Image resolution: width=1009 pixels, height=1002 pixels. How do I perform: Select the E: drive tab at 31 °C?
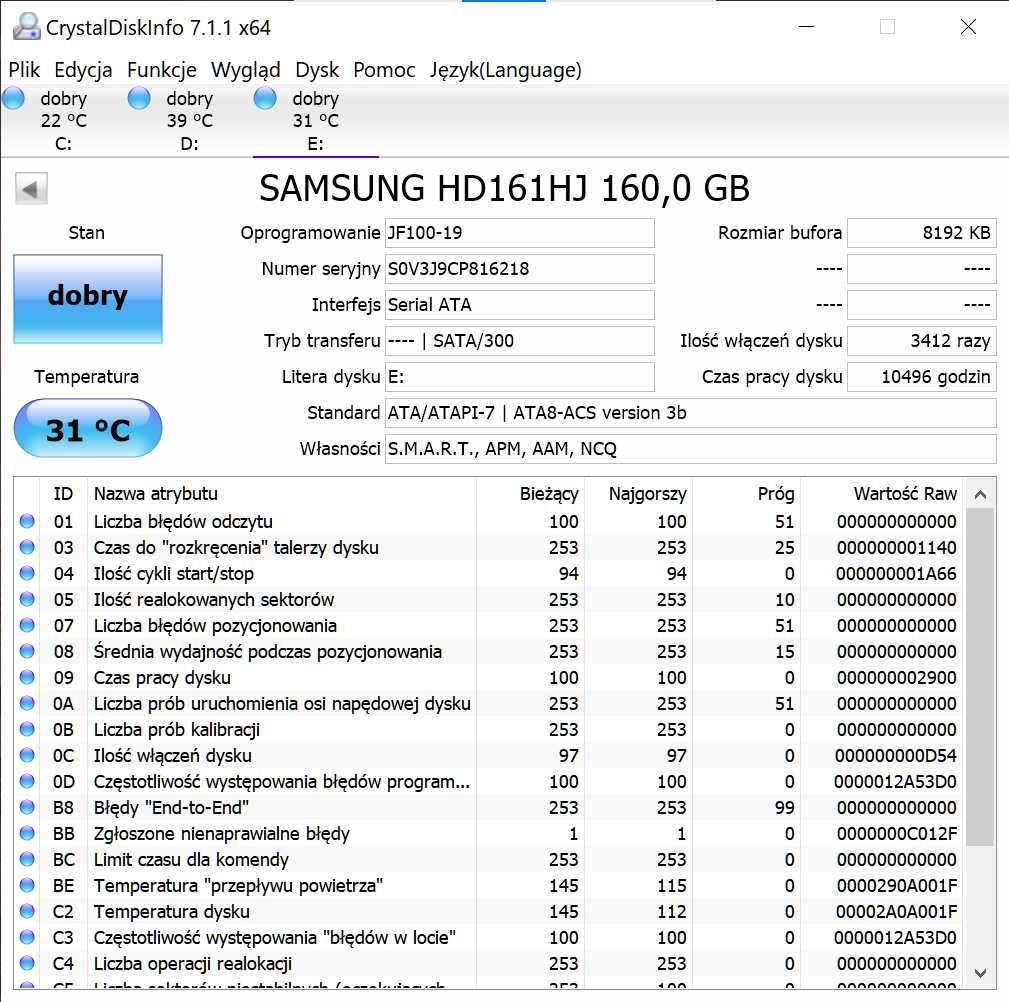point(315,121)
